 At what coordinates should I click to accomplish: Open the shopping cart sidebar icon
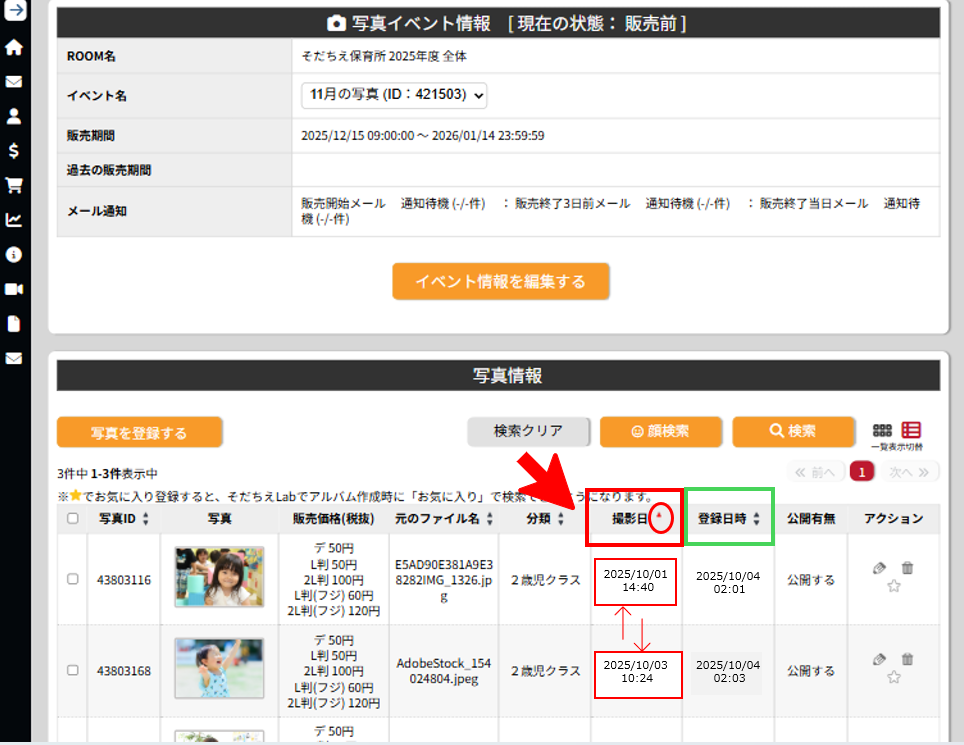[14, 185]
